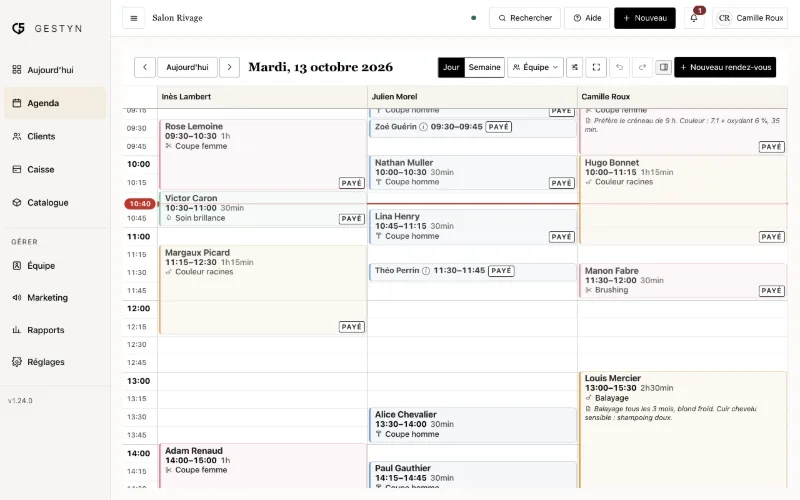The height and width of the screenshot is (500, 800).
Task: Click the green status dot
Action: click(473, 18)
